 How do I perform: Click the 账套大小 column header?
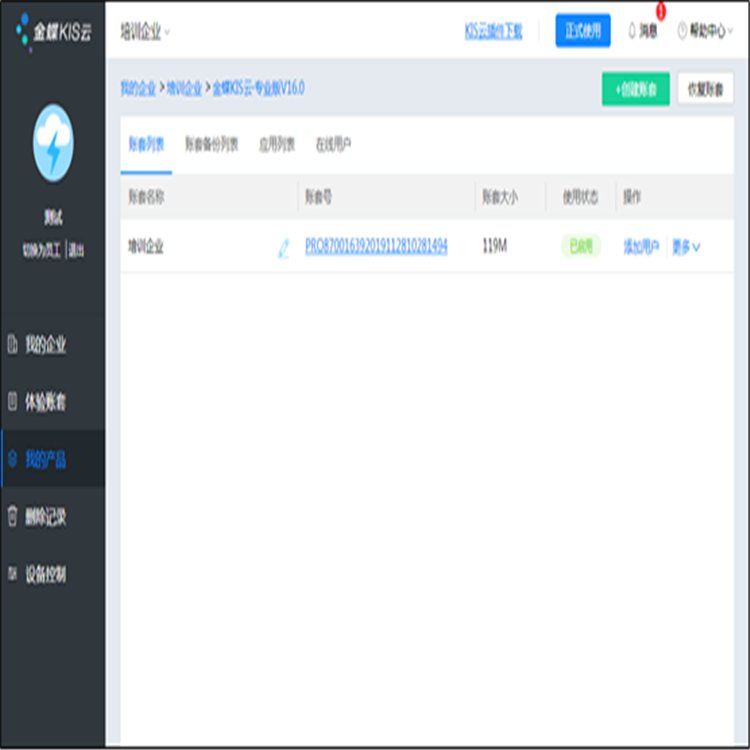pos(500,197)
